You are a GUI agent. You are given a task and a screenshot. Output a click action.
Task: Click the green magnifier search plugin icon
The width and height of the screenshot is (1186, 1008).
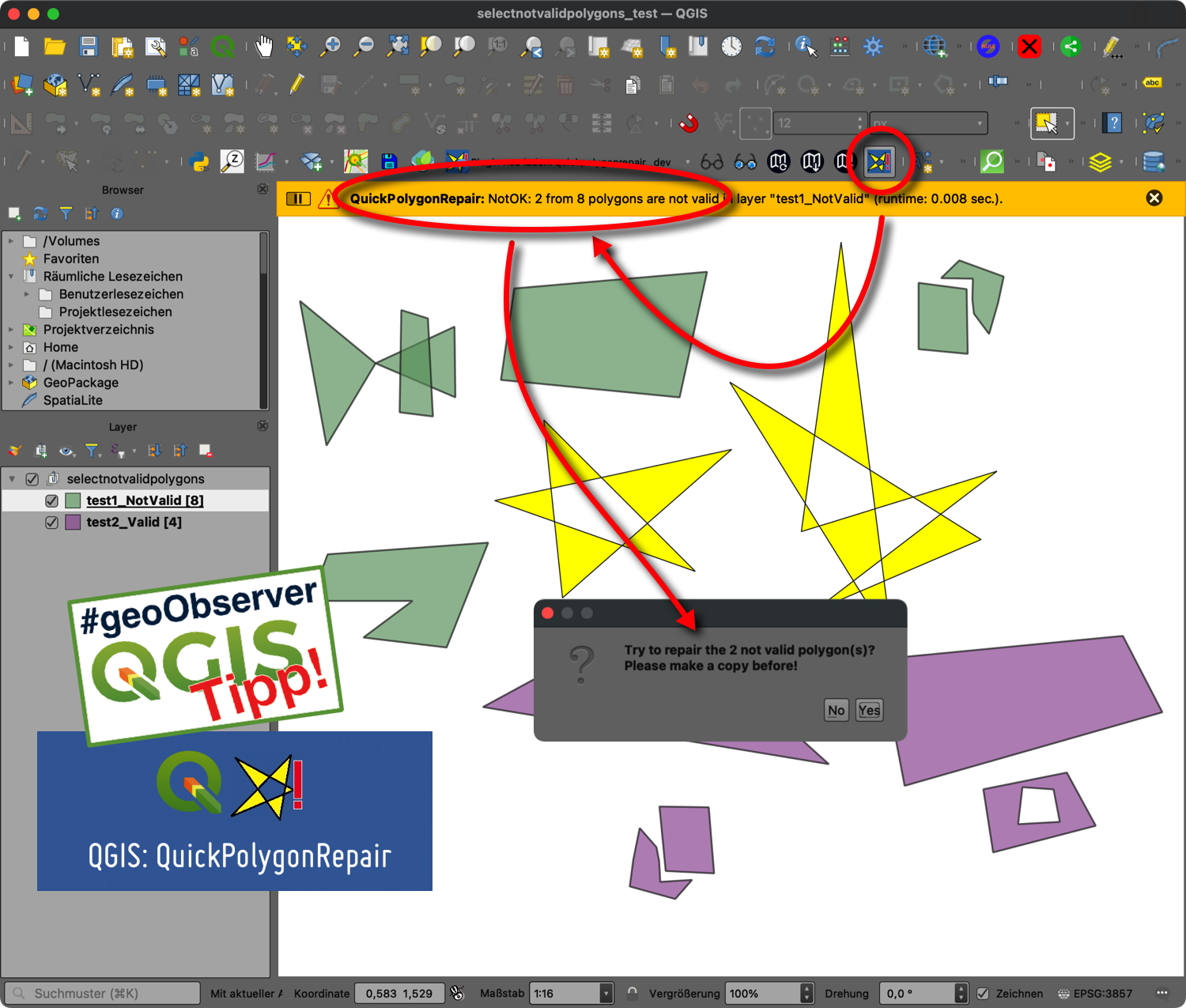pos(991,162)
